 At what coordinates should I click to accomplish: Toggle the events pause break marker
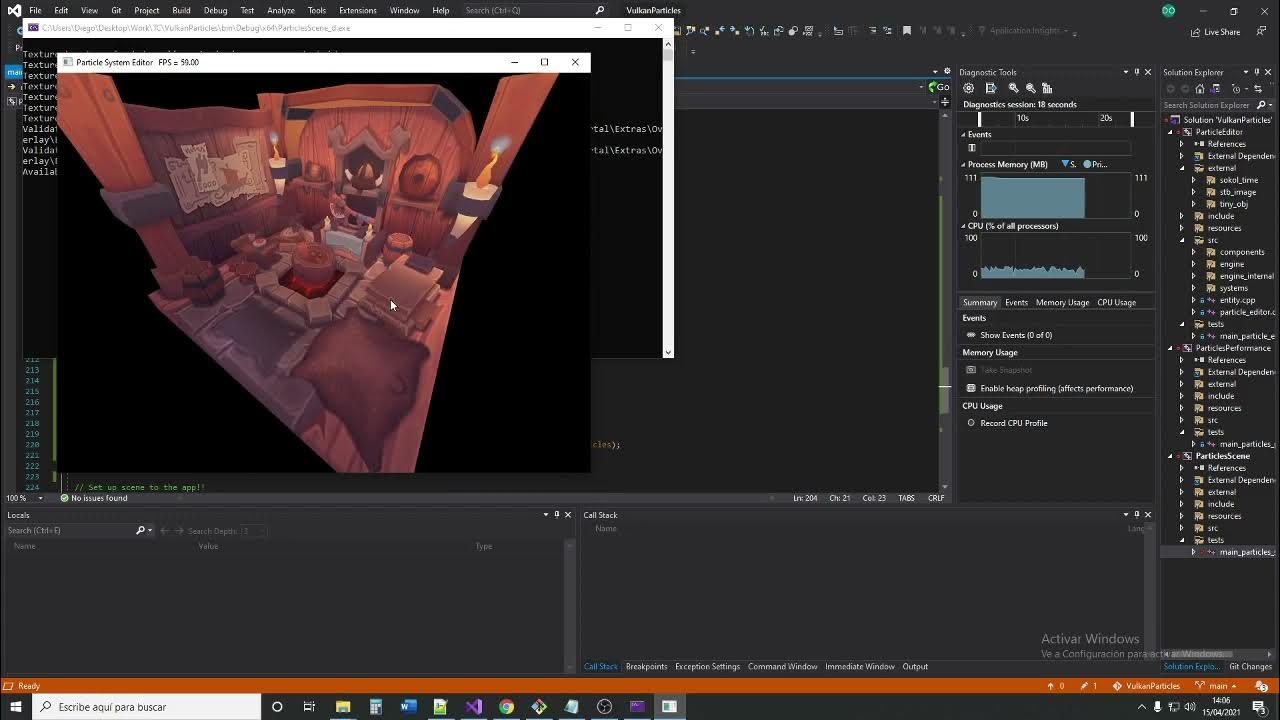click(x=971, y=148)
